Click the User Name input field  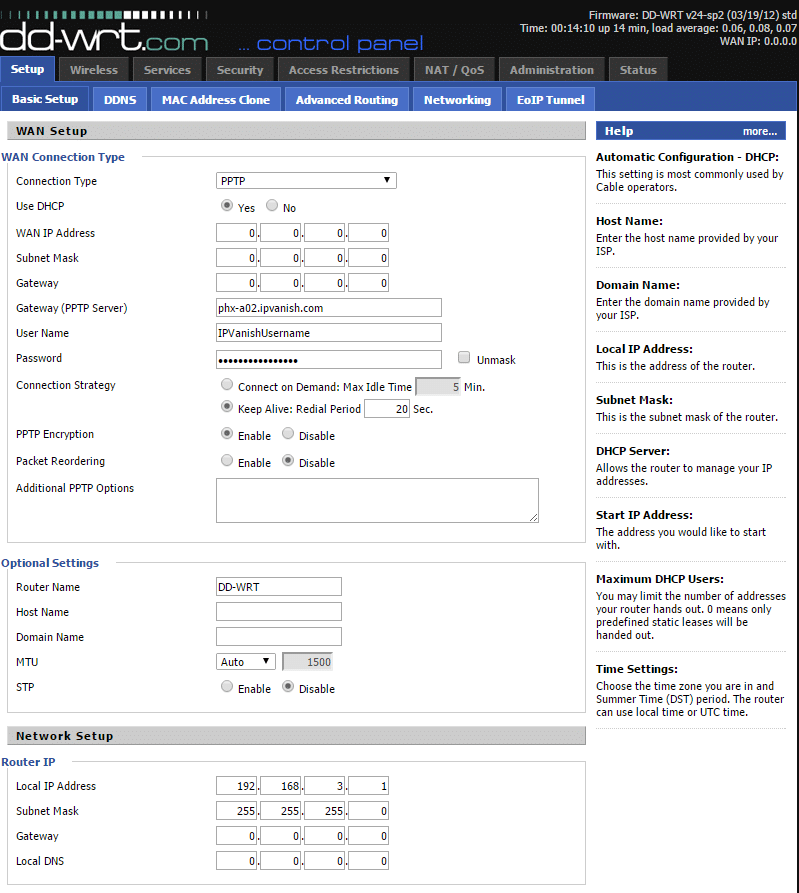(x=328, y=333)
